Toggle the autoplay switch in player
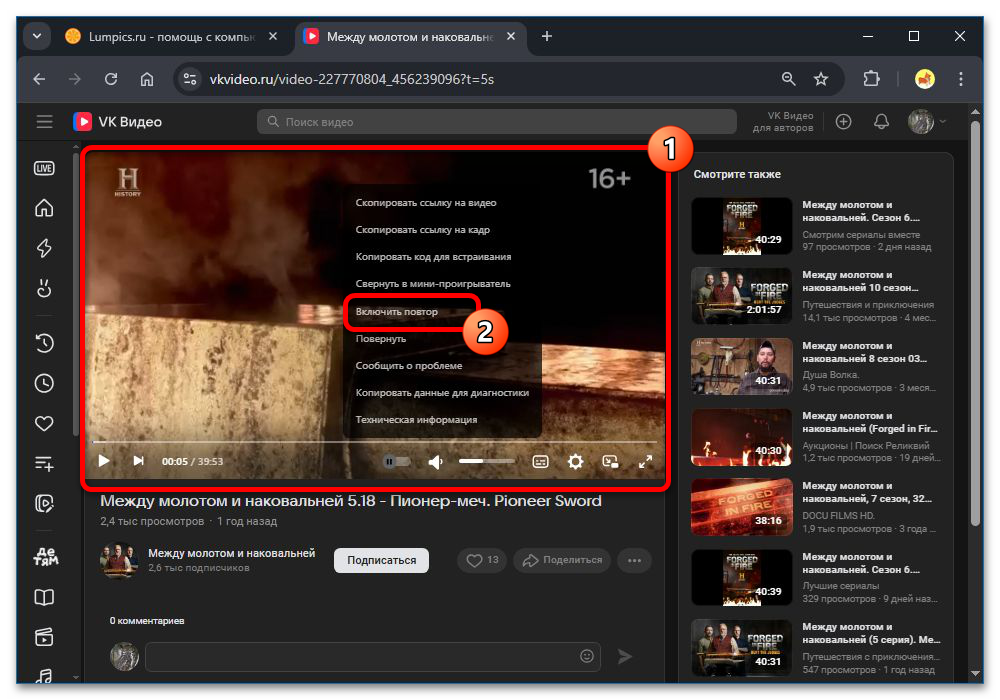The image size is (1000, 700). coord(397,462)
